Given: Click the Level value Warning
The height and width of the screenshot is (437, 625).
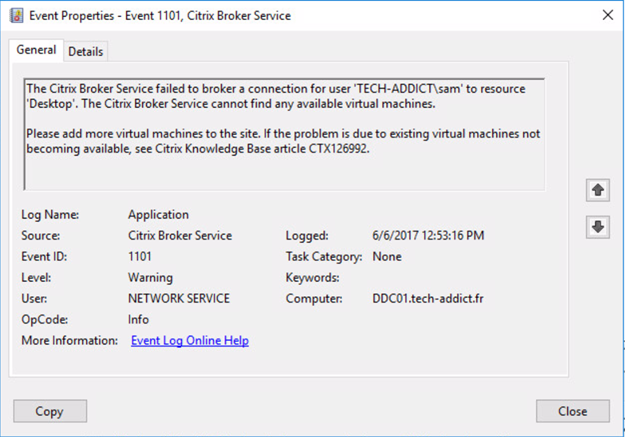Looking at the screenshot, I should (x=150, y=278).
